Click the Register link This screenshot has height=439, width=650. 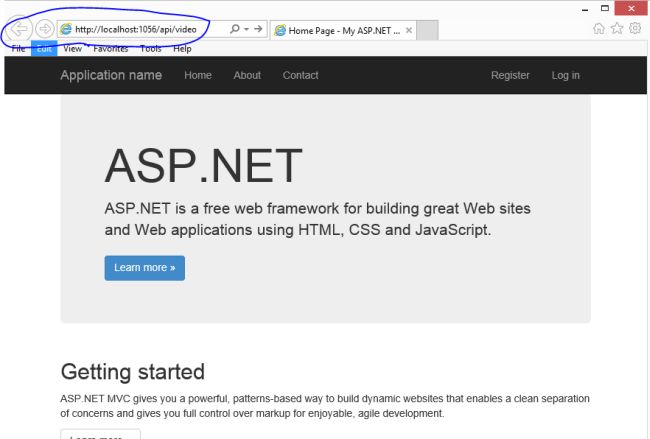point(510,75)
